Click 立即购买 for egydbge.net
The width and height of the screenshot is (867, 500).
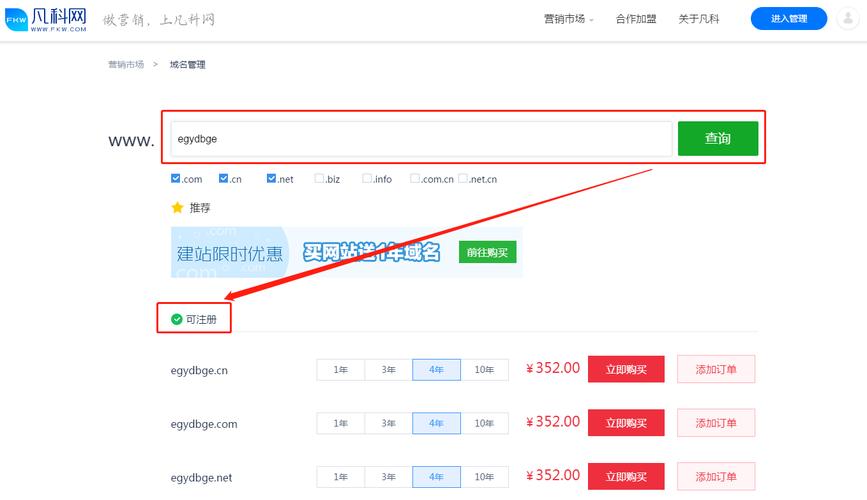pos(626,476)
